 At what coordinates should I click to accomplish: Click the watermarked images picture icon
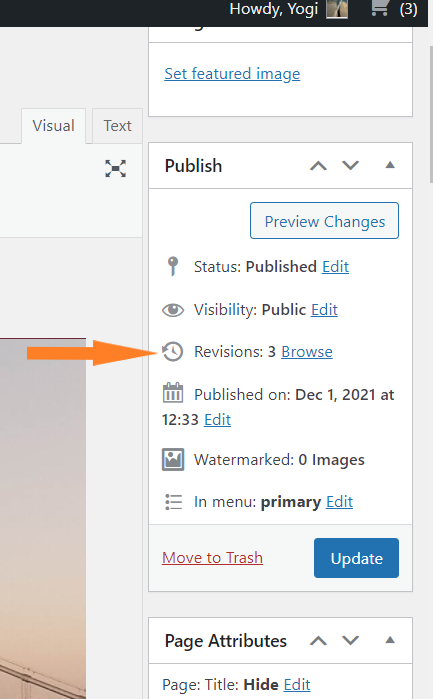coord(173,460)
